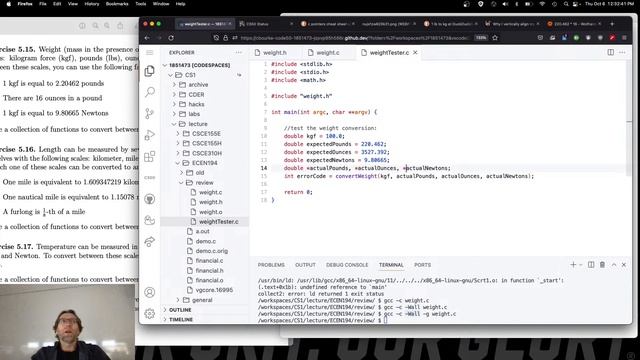Open the DEBUG CONSOLE tab
The height and width of the screenshot is (360, 640).
pyautogui.click(x=347, y=265)
